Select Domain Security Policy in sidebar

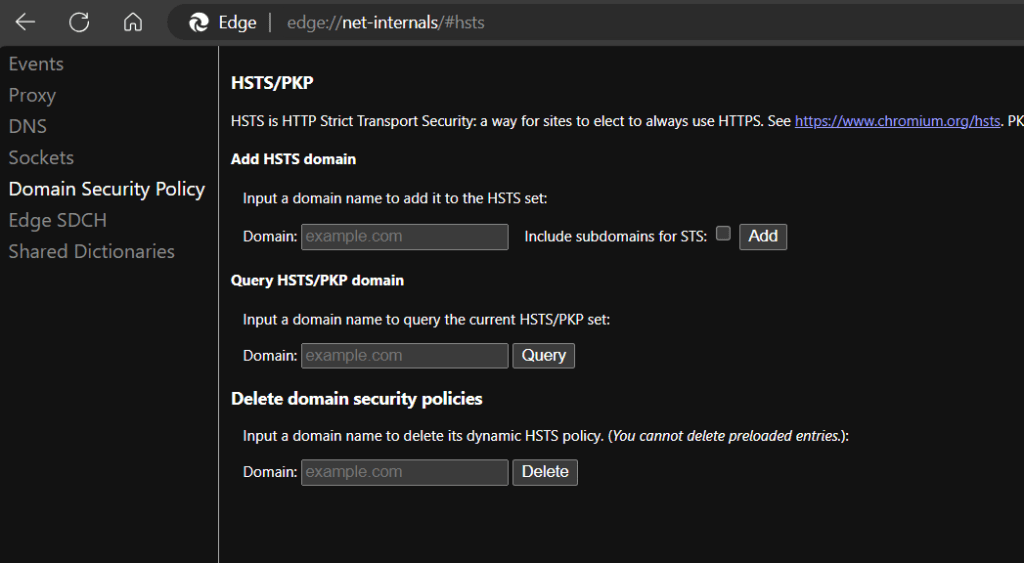106,189
